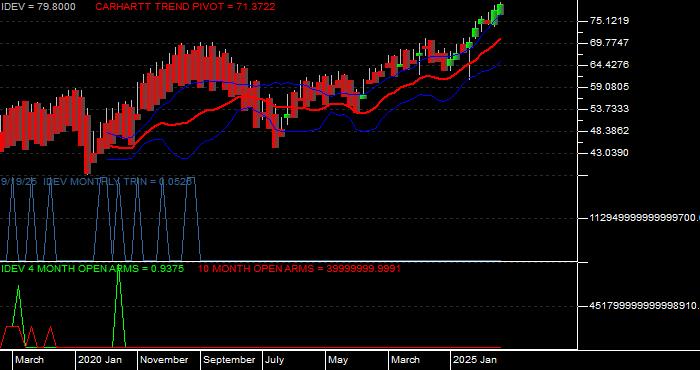Screen dimensions: 700x370
Task: Select the 43.0390 price axis value
Action: [x=610, y=153]
